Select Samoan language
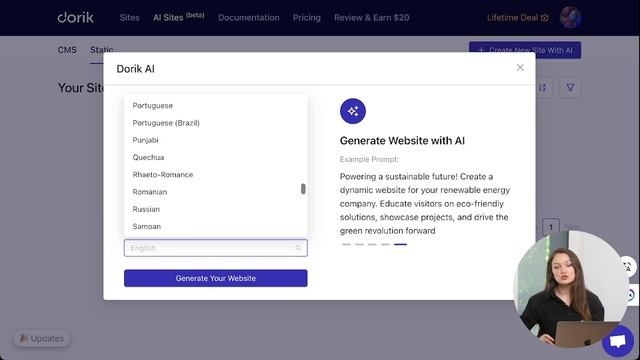This screenshot has height=360, width=640. point(216,226)
